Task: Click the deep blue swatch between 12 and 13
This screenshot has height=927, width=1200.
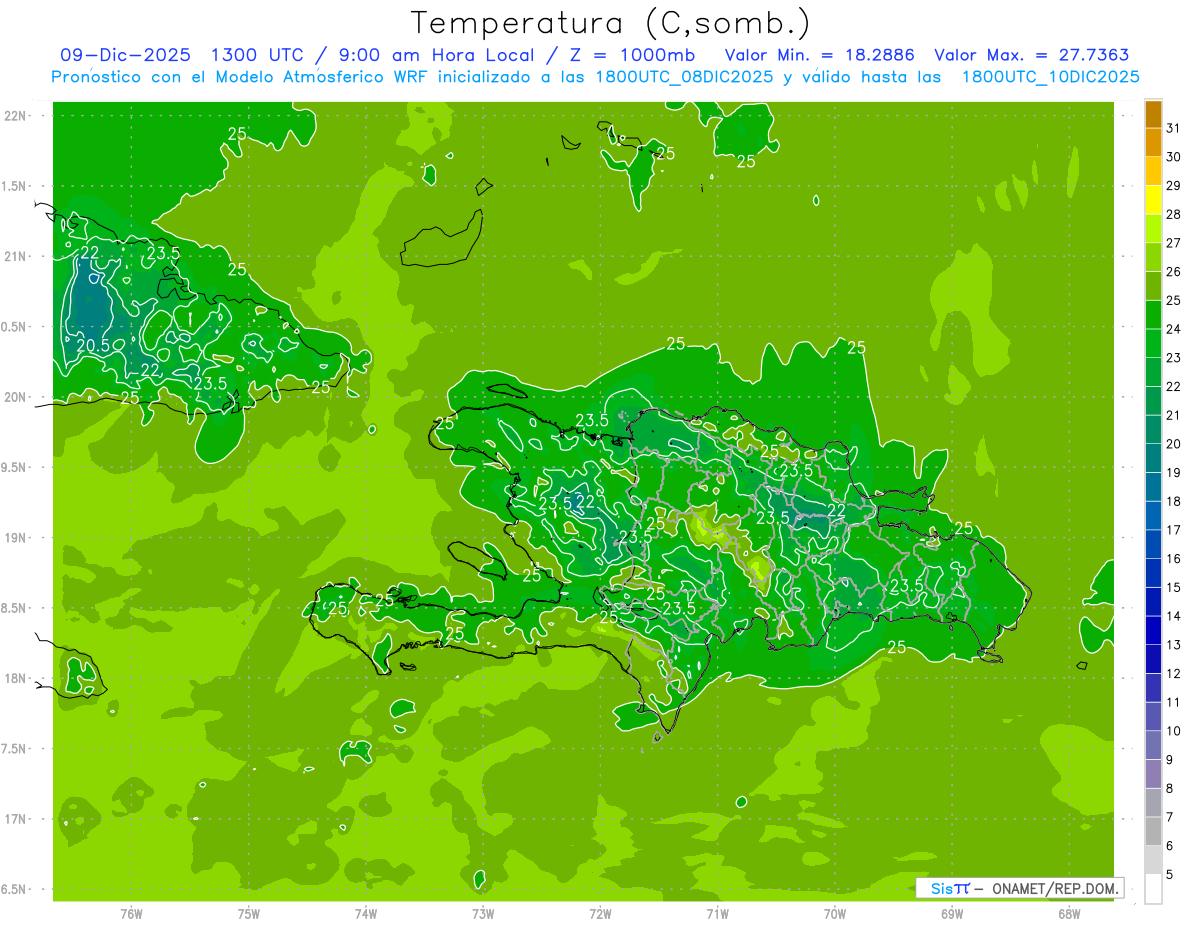Action: (1153, 659)
